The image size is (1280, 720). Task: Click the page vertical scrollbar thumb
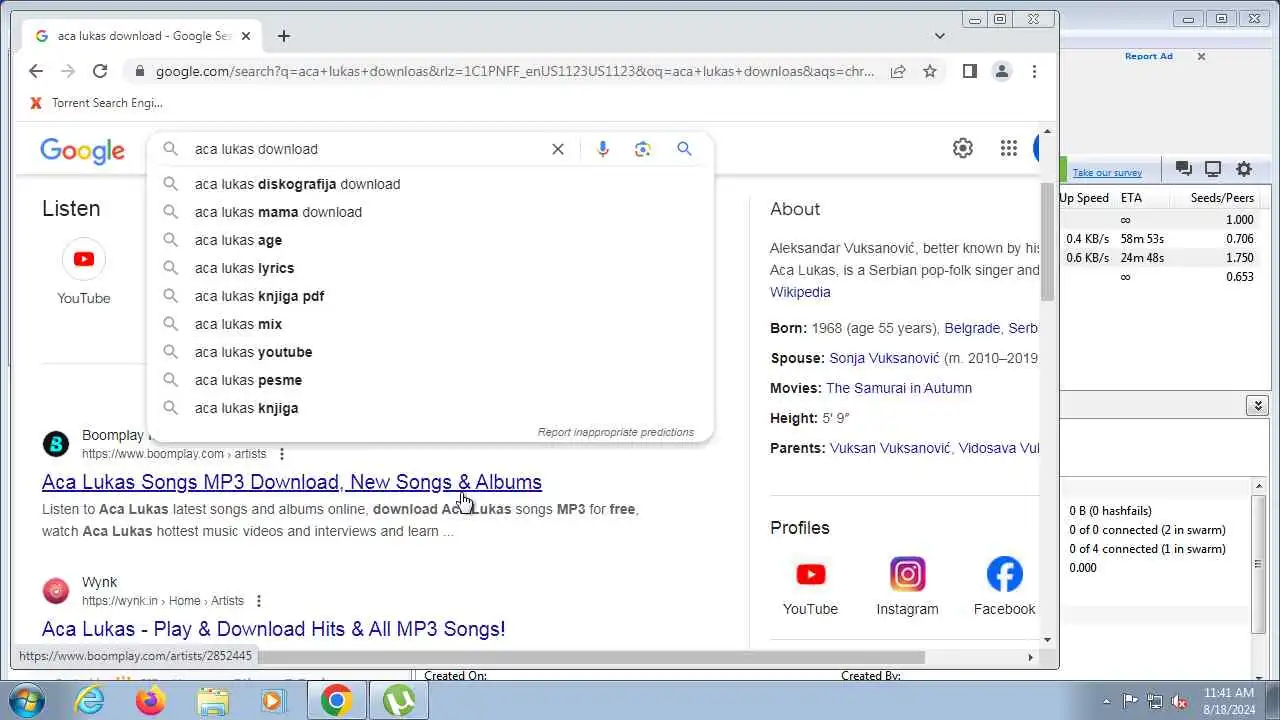click(1047, 240)
